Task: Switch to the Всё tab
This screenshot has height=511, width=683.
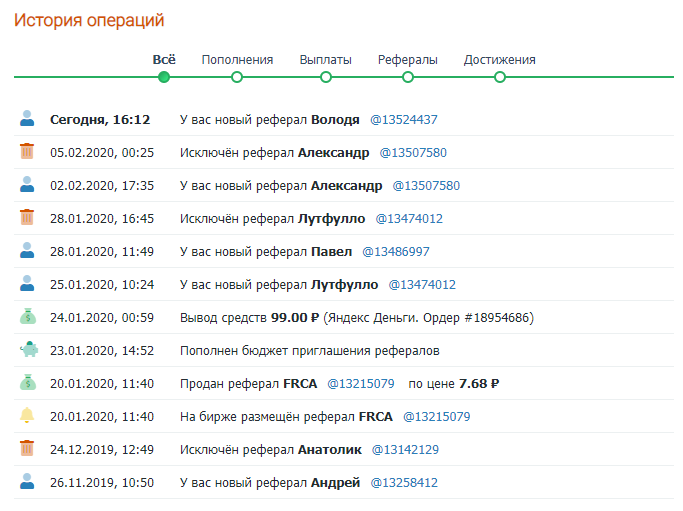Action: (164, 60)
